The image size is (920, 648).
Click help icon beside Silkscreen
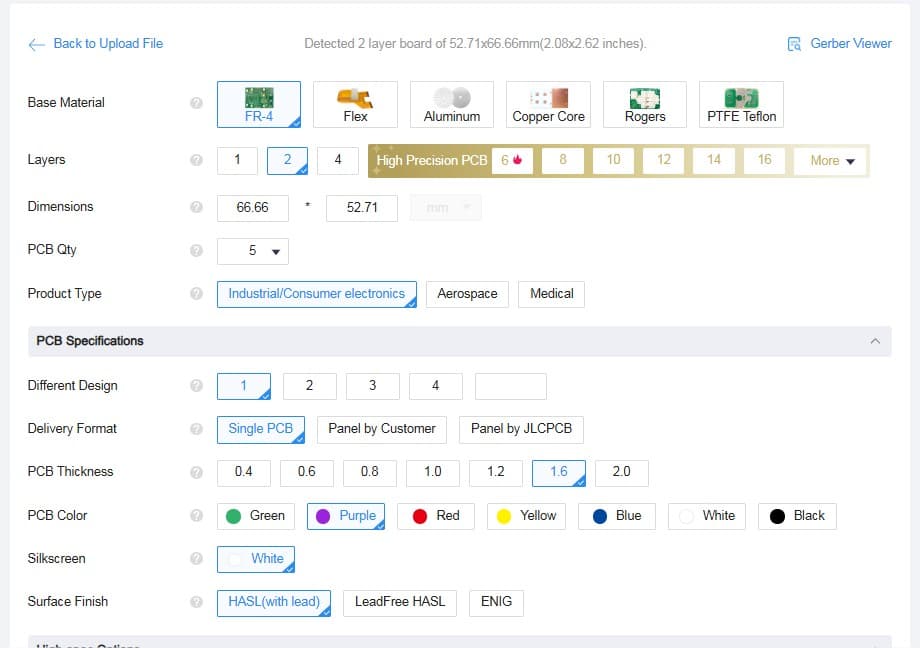197,559
